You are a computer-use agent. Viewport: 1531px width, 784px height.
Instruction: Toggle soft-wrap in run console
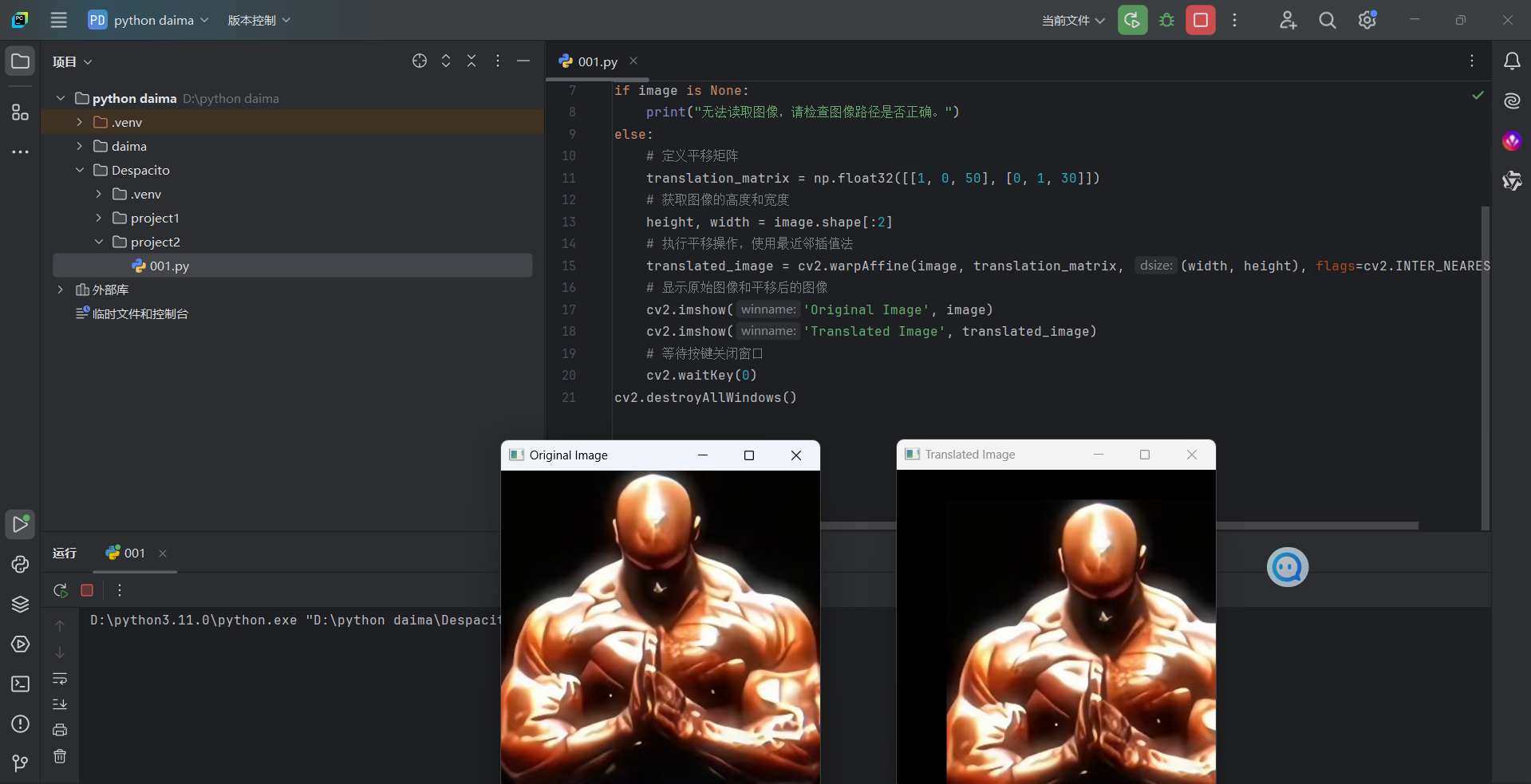pos(60,679)
